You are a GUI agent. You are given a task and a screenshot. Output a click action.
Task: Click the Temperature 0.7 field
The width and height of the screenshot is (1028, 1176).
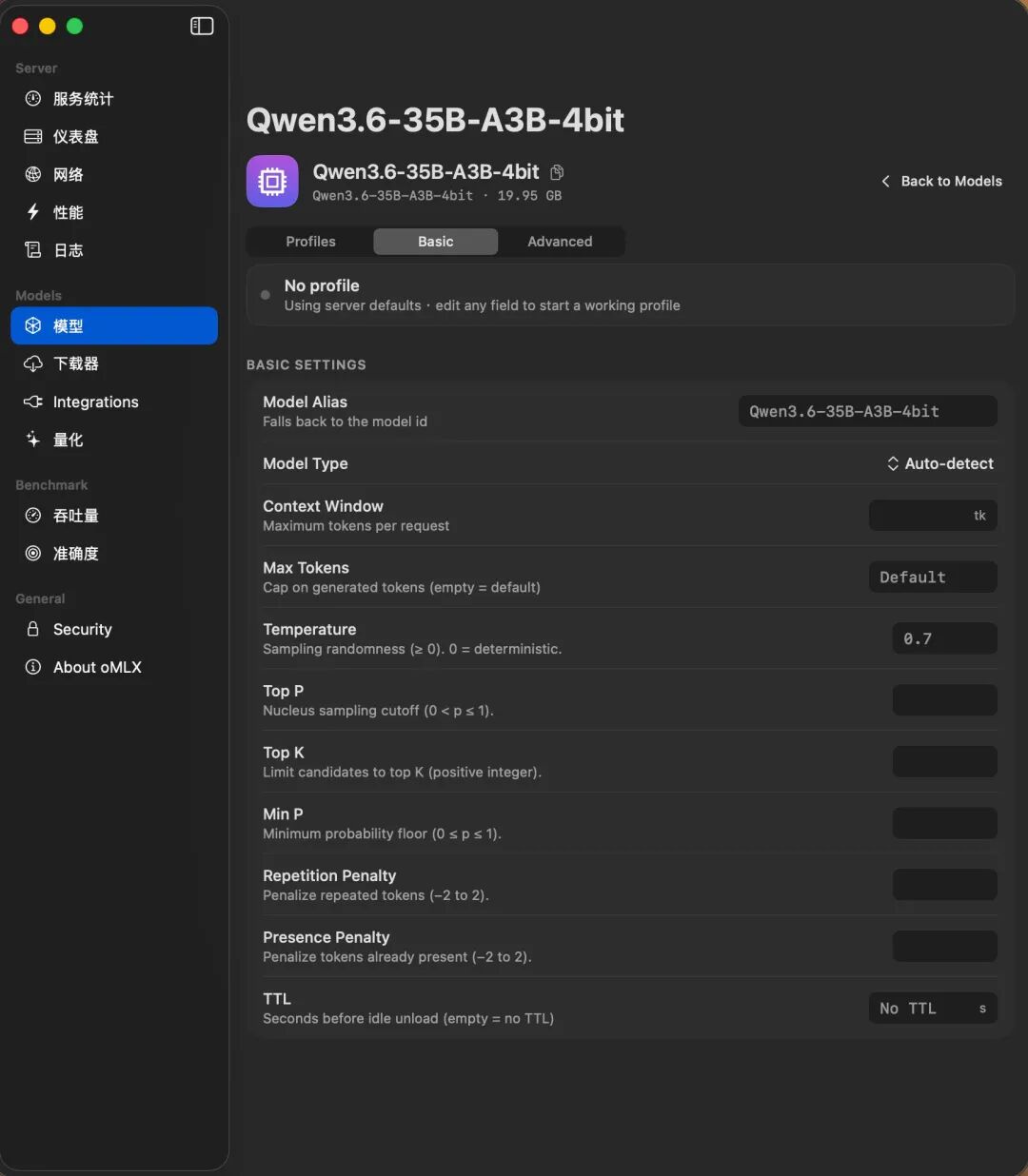coord(944,638)
